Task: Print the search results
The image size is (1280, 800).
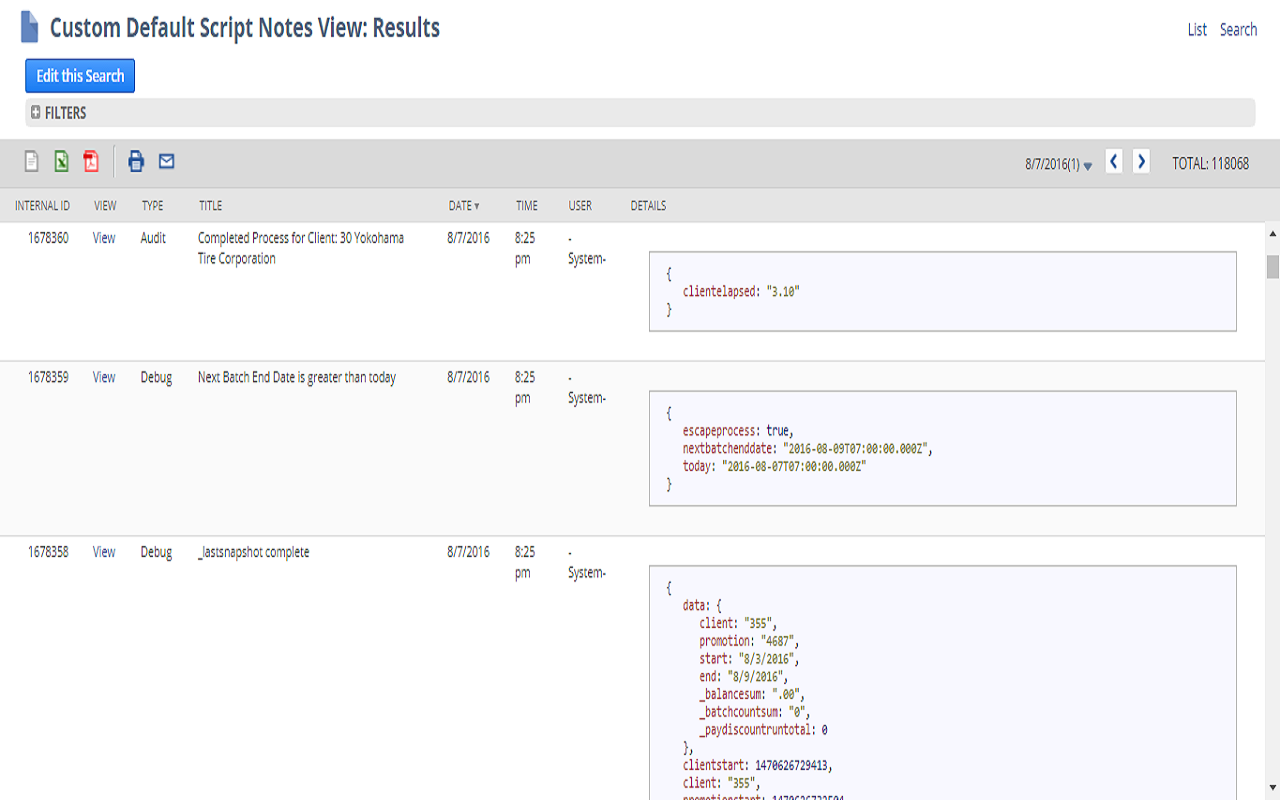Action: [136, 161]
